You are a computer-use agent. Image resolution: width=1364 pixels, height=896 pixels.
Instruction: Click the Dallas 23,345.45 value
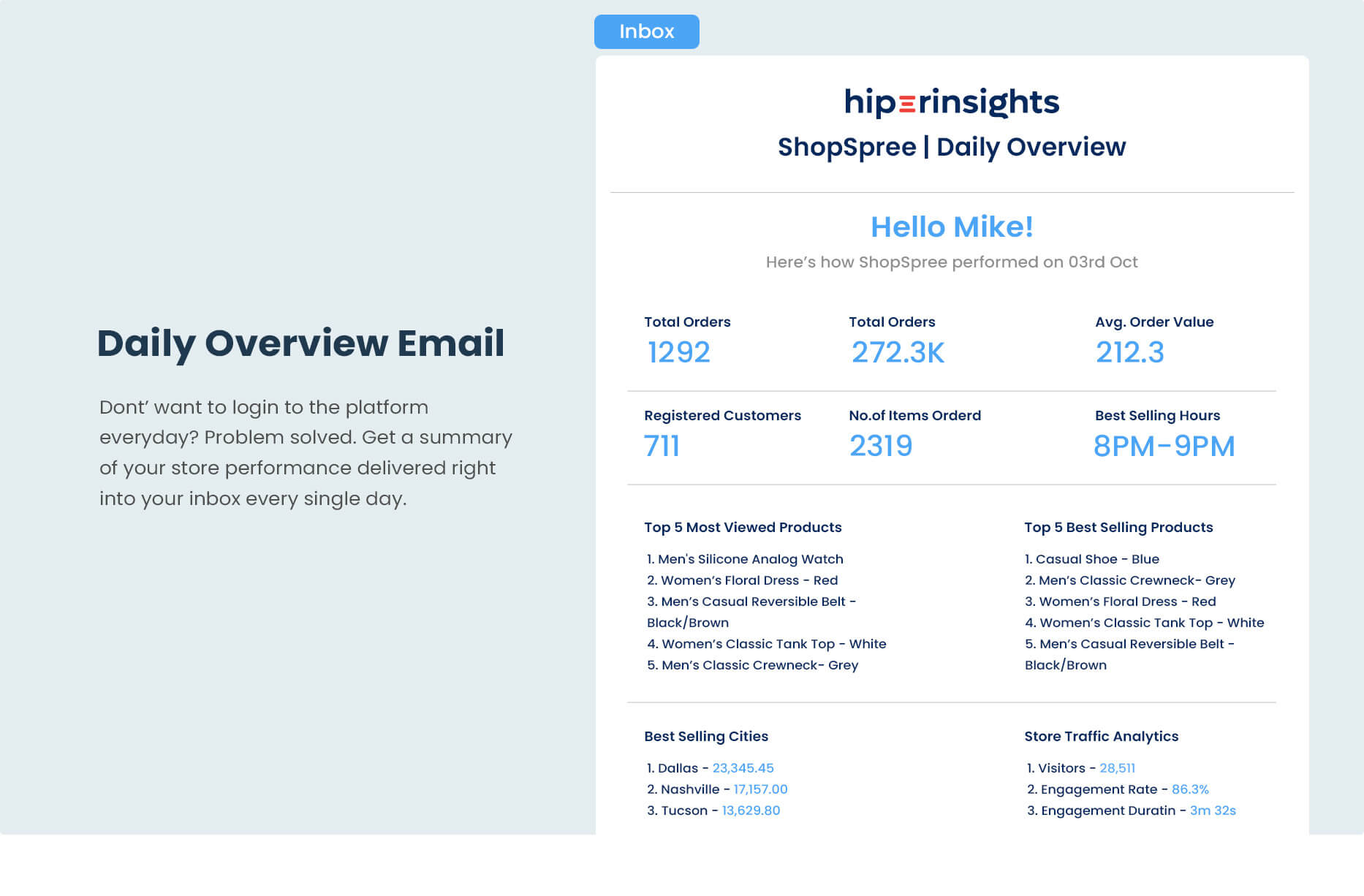[743, 768]
